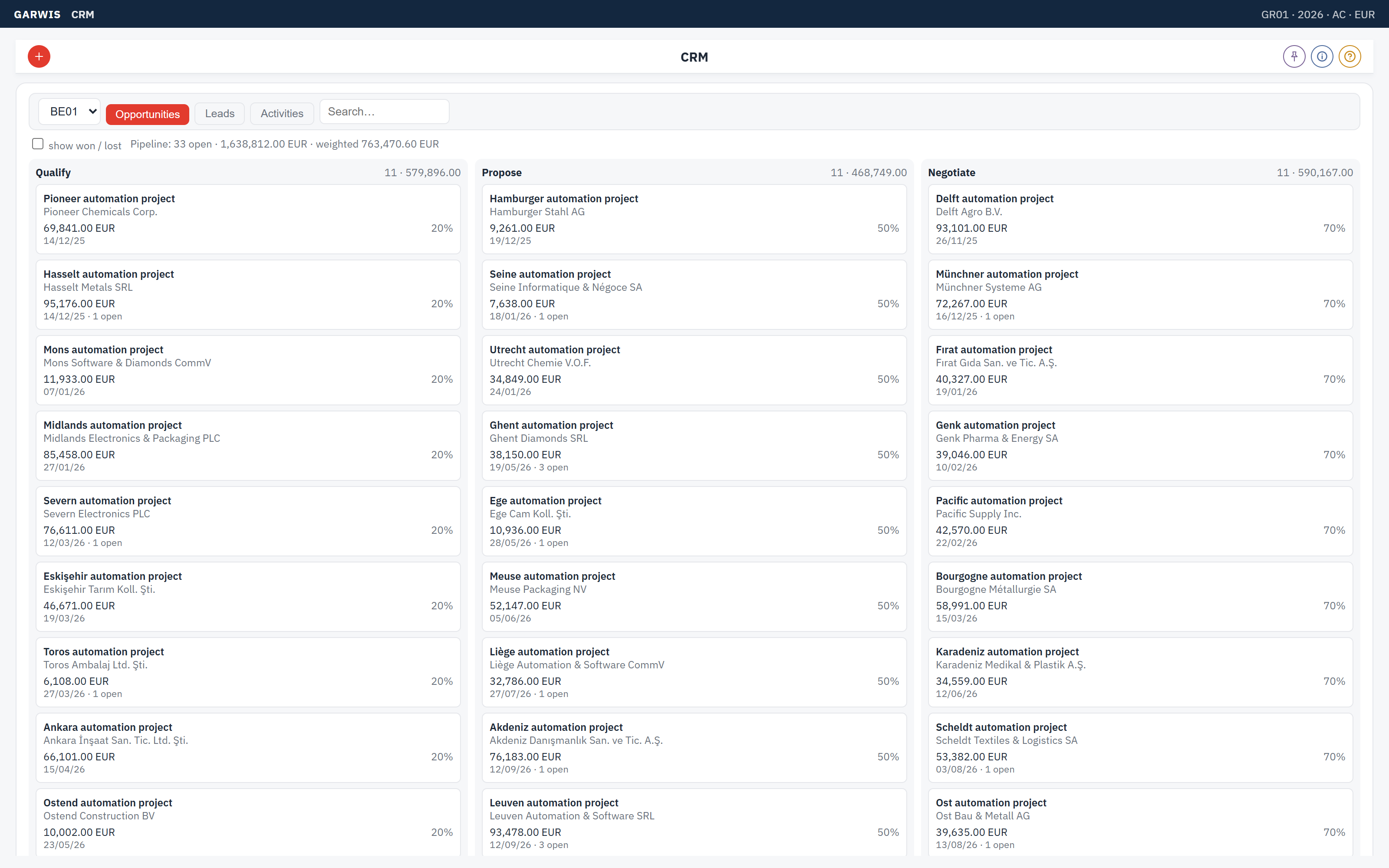
Task: Open Mons automation project card
Action: coord(248,370)
